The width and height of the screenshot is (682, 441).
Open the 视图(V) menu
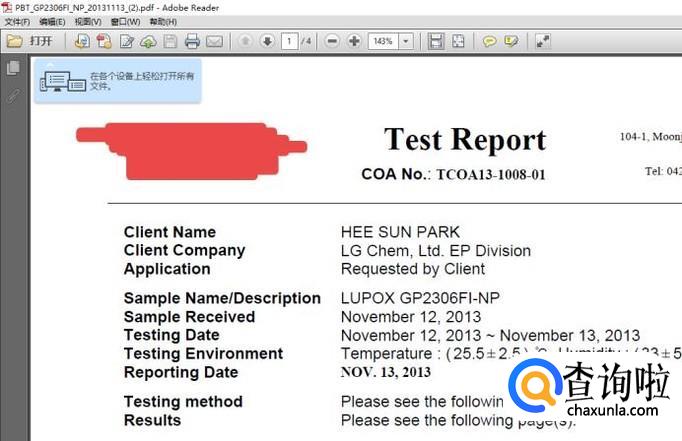pos(88,21)
